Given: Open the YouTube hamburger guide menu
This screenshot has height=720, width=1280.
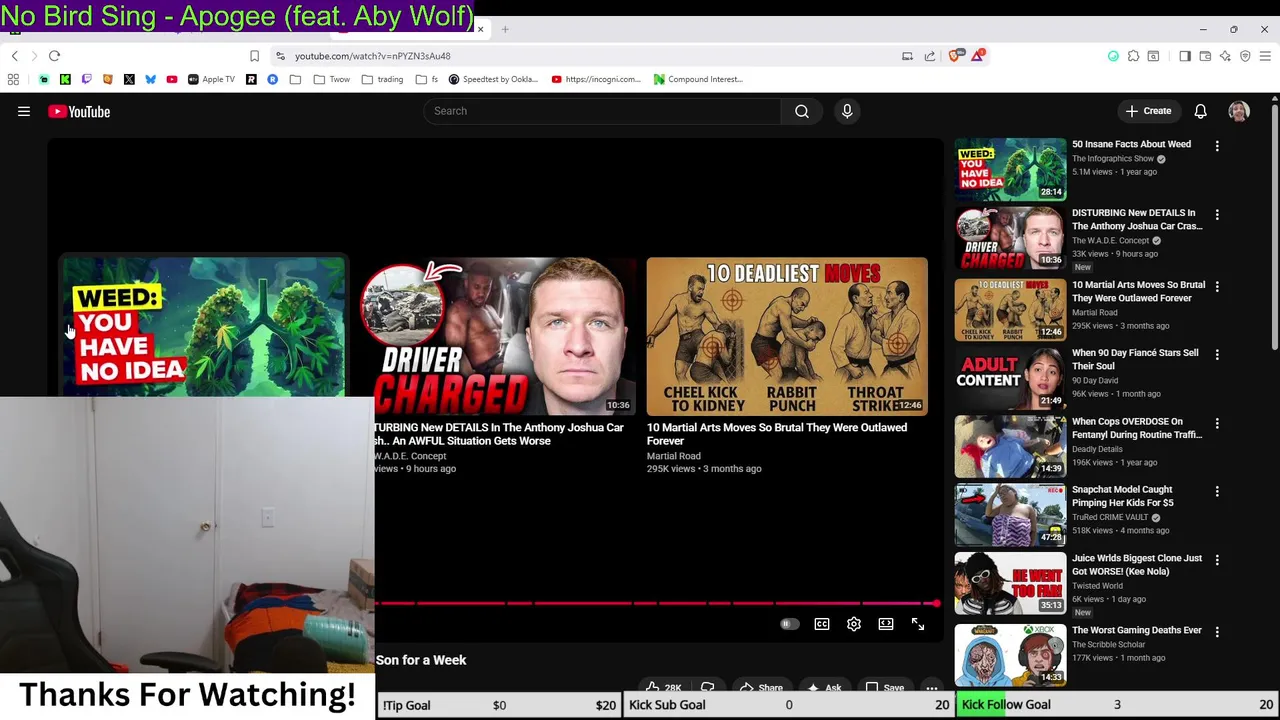Looking at the screenshot, I should point(24,112).
